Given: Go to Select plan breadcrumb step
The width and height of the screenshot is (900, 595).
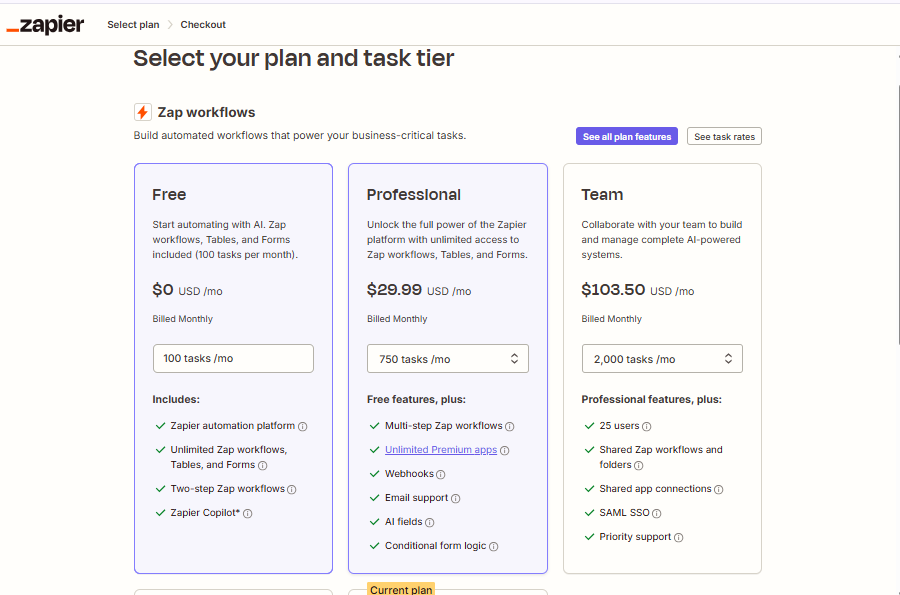Looking at the screenshot, I should click(133, 25).
